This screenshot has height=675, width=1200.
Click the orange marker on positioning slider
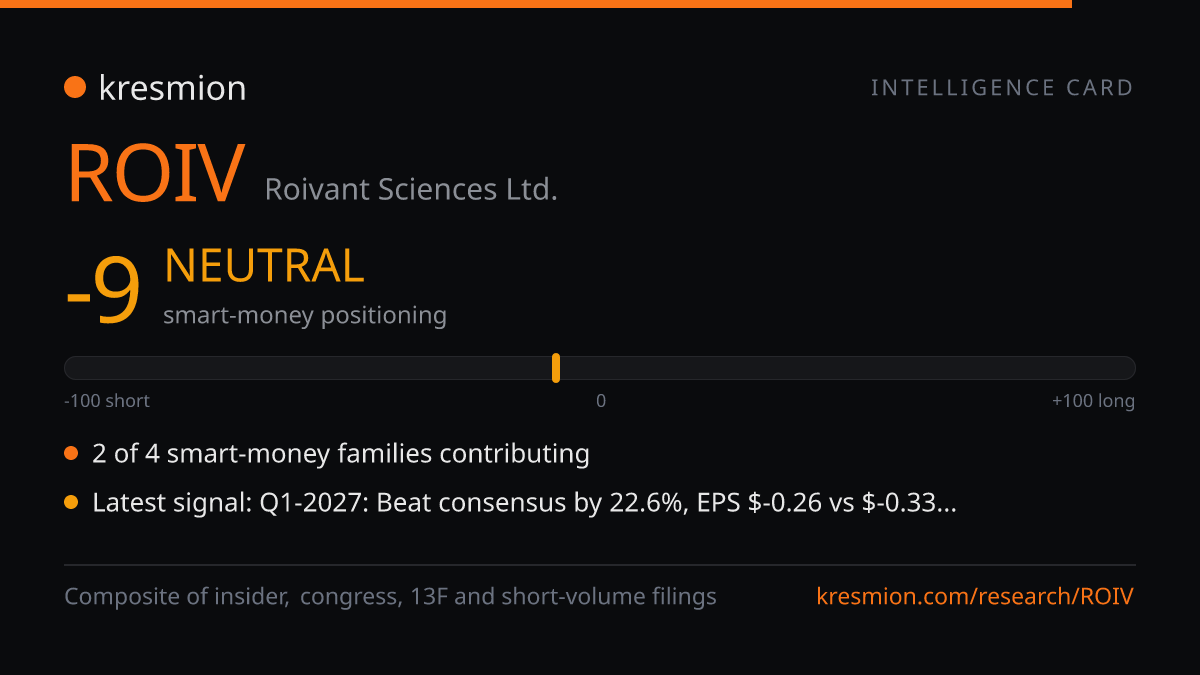tap(556, 368)
